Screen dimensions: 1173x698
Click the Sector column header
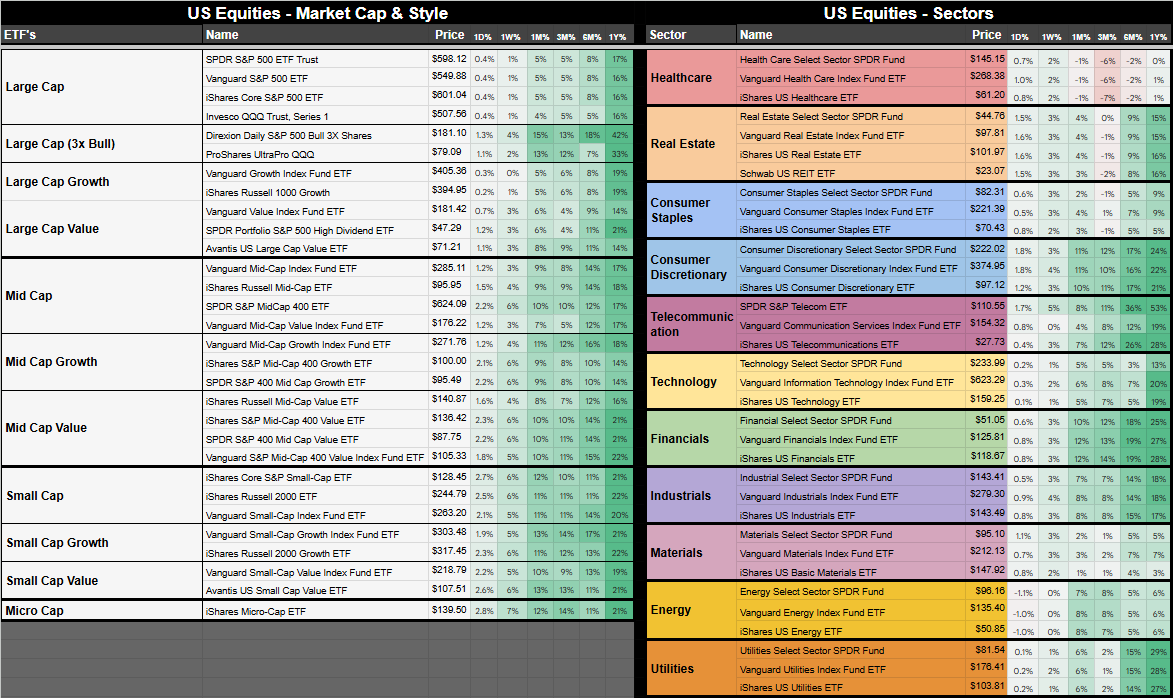691,34
